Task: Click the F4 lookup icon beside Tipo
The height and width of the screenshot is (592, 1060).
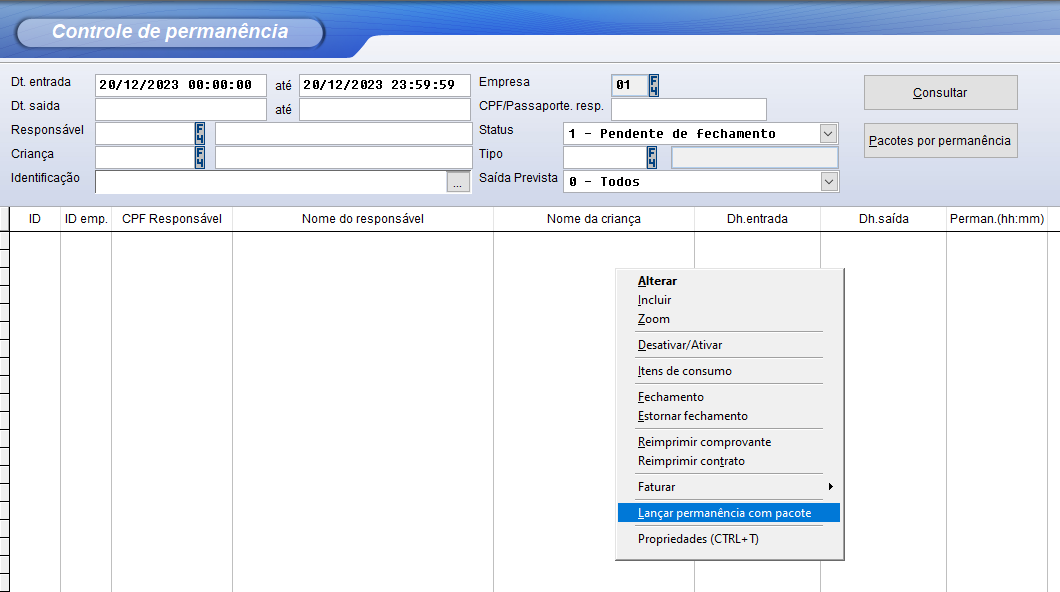Action: pos(652,157)
